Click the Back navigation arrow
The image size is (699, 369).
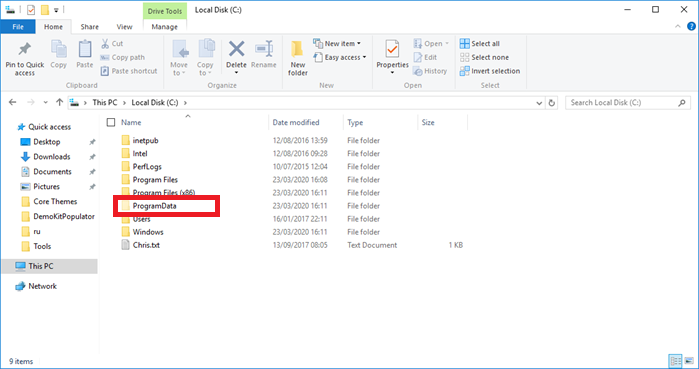(12, 102)
